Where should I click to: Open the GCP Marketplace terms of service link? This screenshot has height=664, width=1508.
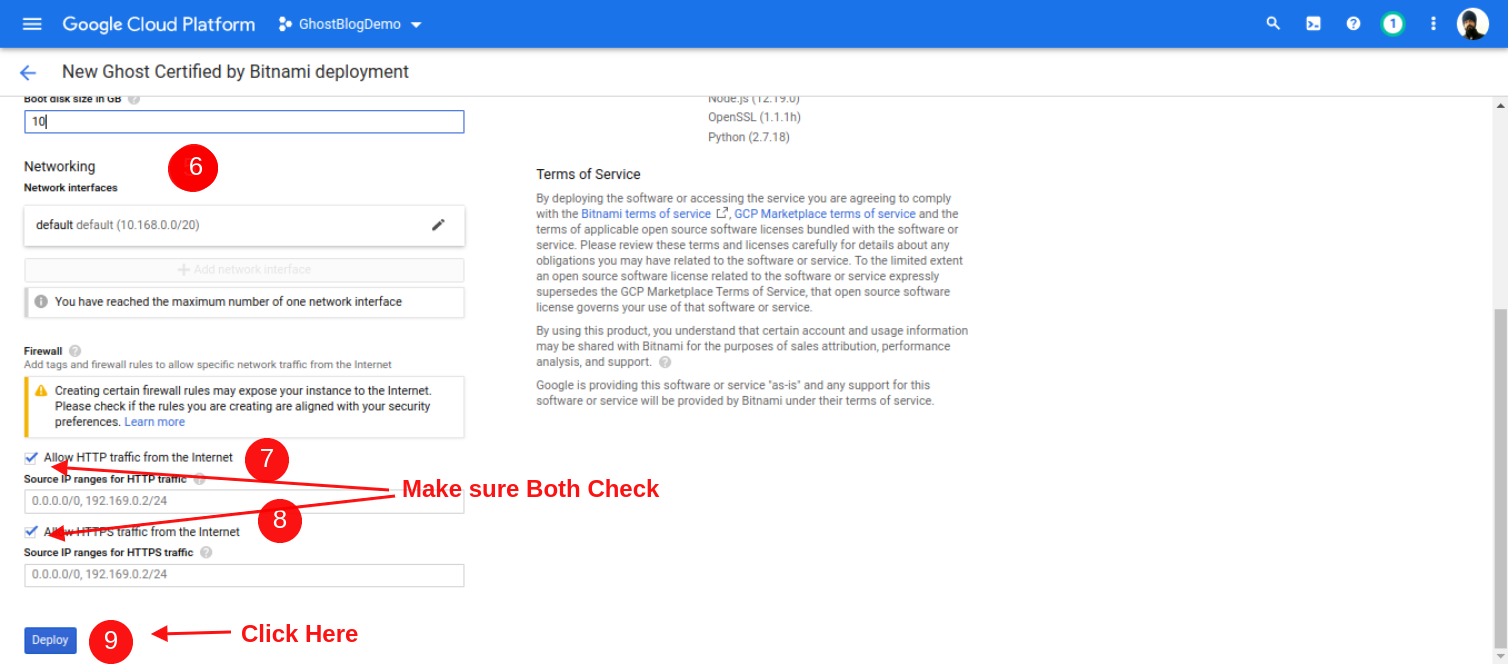click(824, 212)
